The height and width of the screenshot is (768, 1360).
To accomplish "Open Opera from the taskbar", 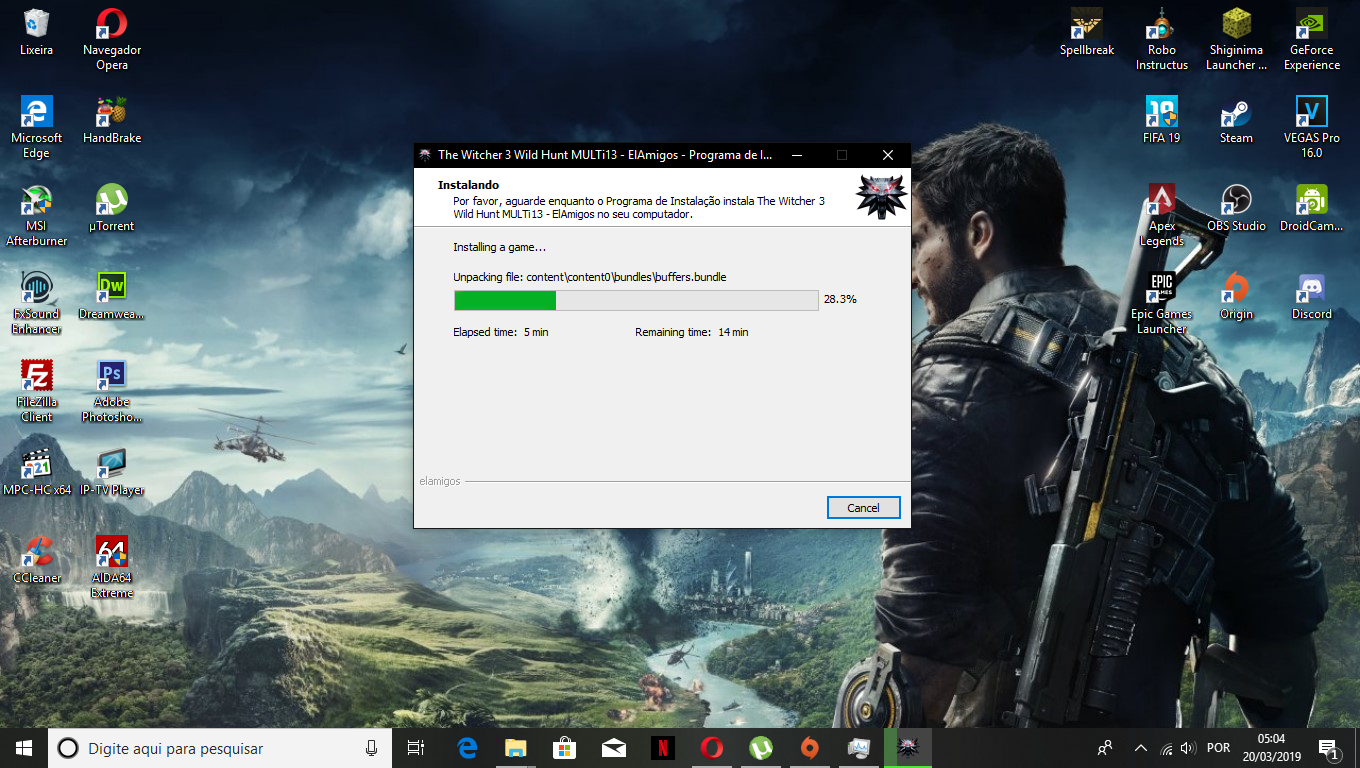I will (711, 748).
